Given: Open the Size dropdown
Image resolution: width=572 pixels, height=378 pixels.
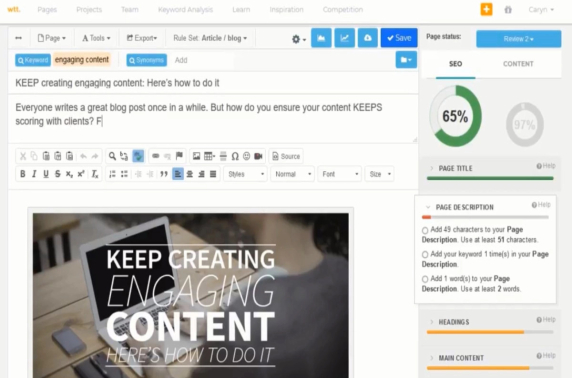Looking at the screenshot, I should coord(379,174).
